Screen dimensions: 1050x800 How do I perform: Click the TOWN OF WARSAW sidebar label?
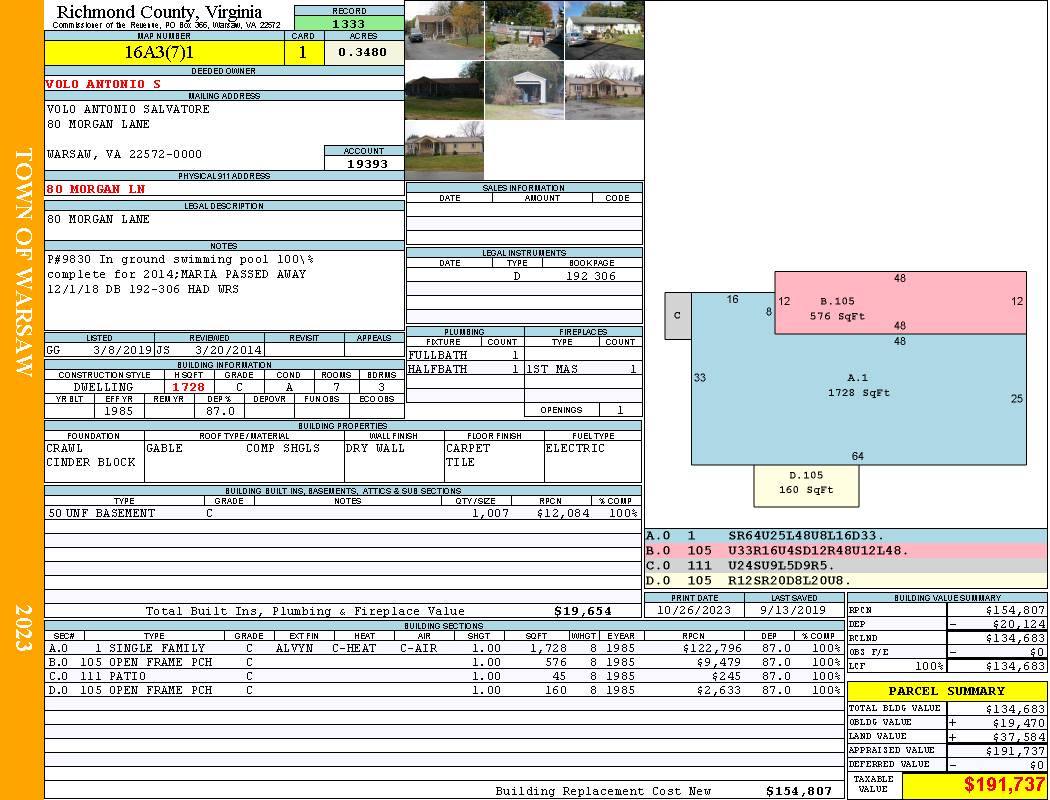(23, 262)
